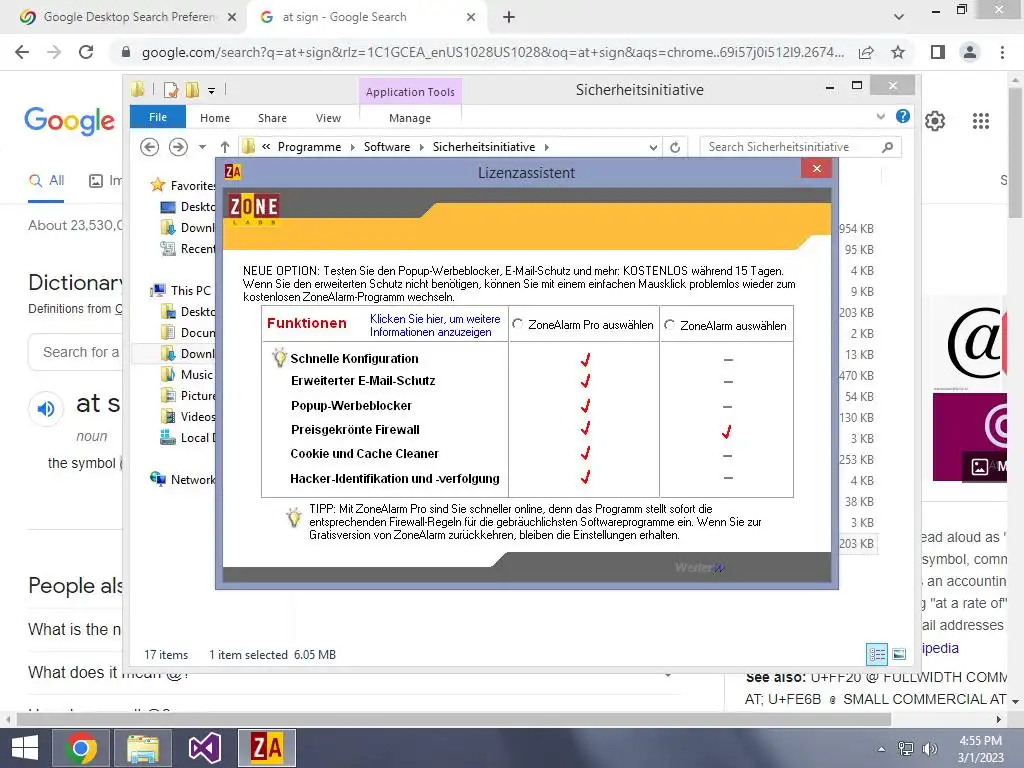
Task: Expand the Explorer ribbon with the chevron
Action: [881, 116]
